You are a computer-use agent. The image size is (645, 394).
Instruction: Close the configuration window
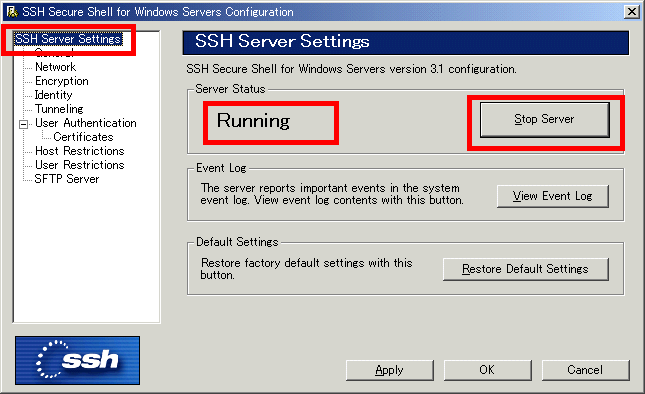(631, 12)
